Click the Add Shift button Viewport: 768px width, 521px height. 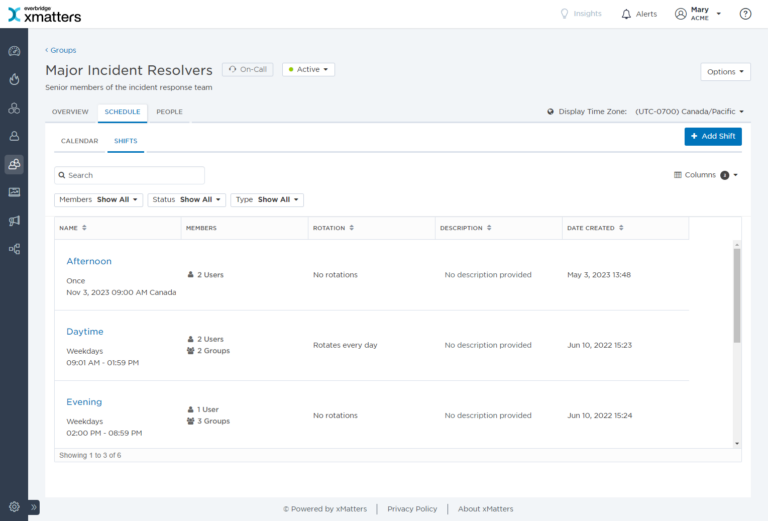tap(713, 136)
